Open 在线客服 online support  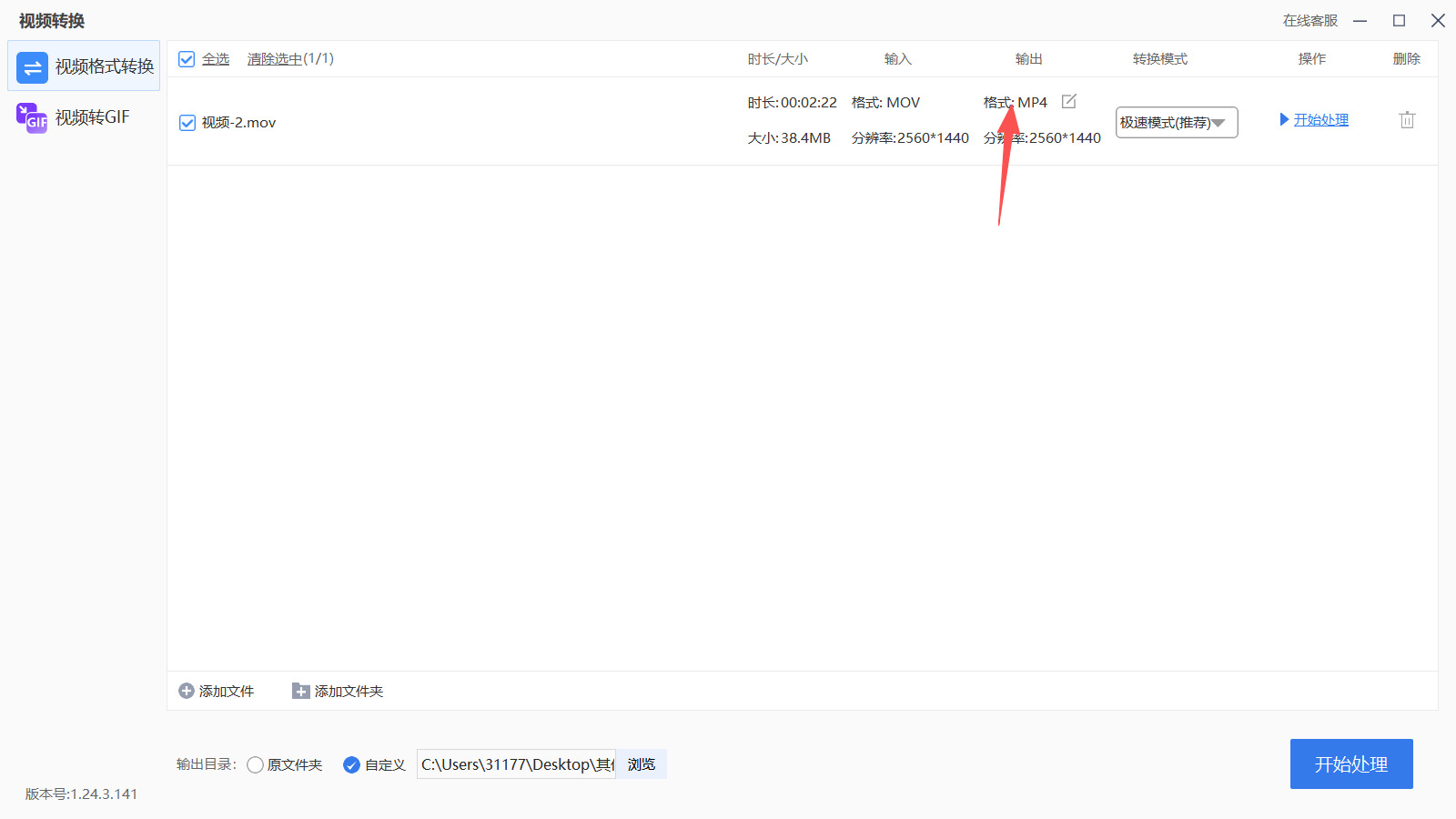(x=1310, y=20)
